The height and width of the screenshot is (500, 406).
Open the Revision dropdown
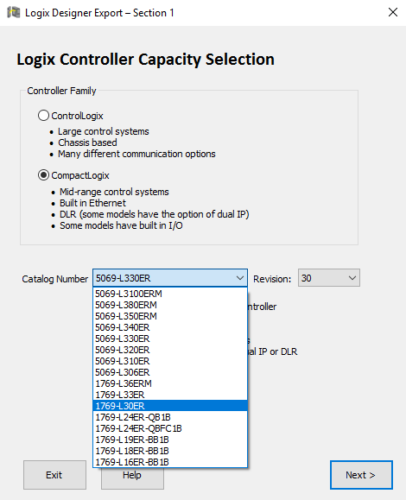329,278
